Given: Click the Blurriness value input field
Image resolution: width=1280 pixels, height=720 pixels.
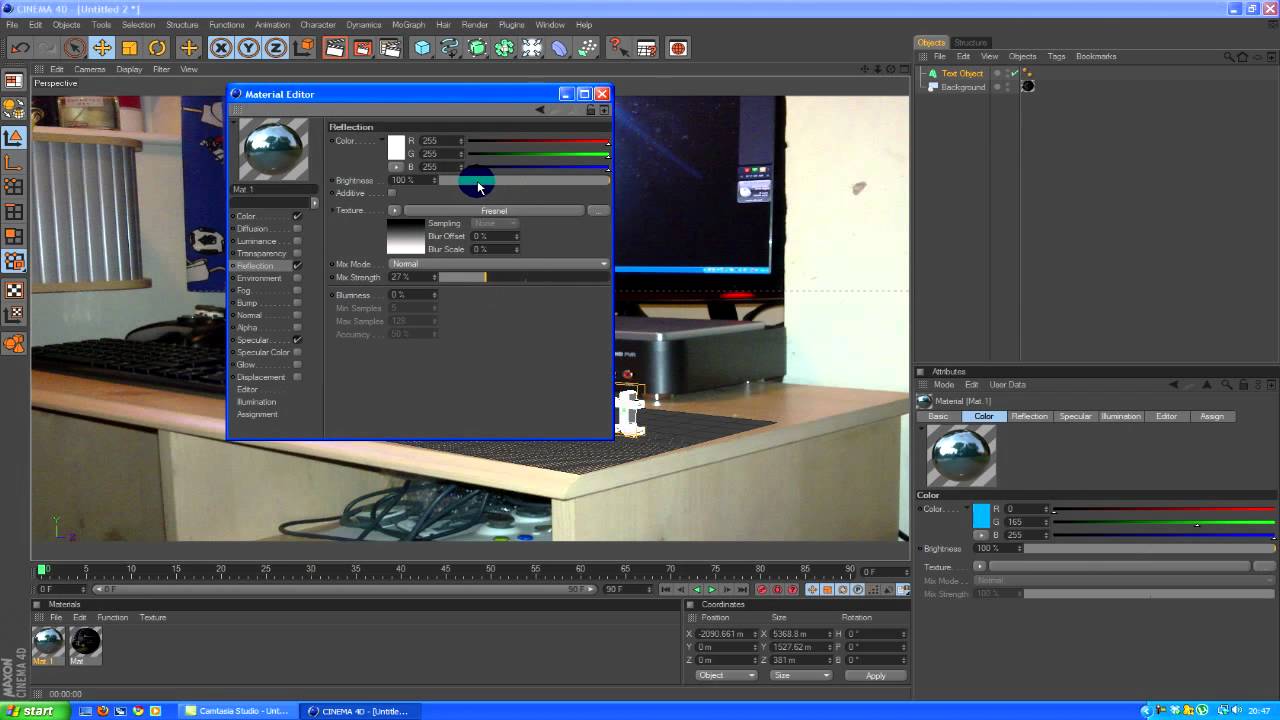Looking at the screenshot, I should pyautogui.click(x=410, y=295).
